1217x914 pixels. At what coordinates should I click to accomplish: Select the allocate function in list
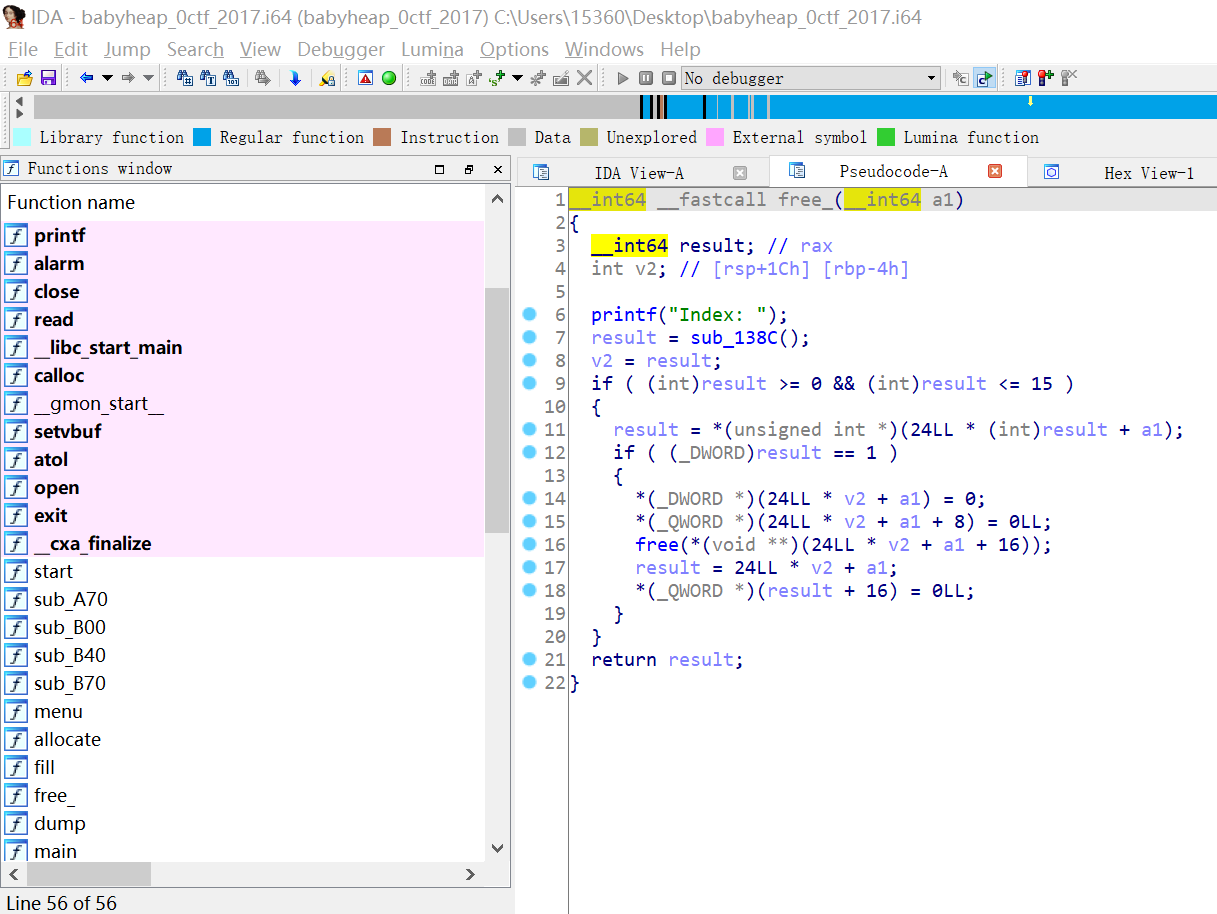[67, 739]
